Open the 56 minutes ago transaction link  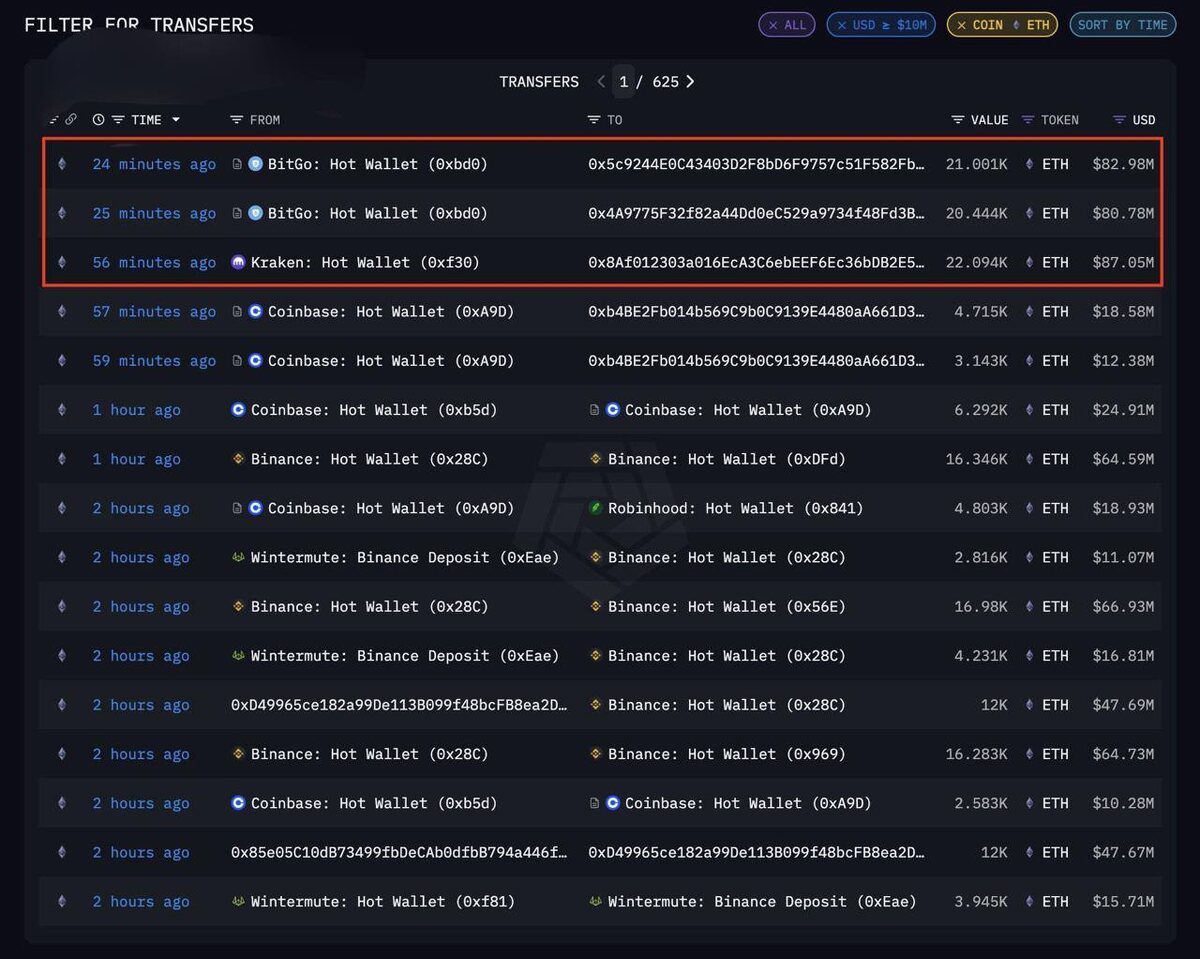pos(154,262)
